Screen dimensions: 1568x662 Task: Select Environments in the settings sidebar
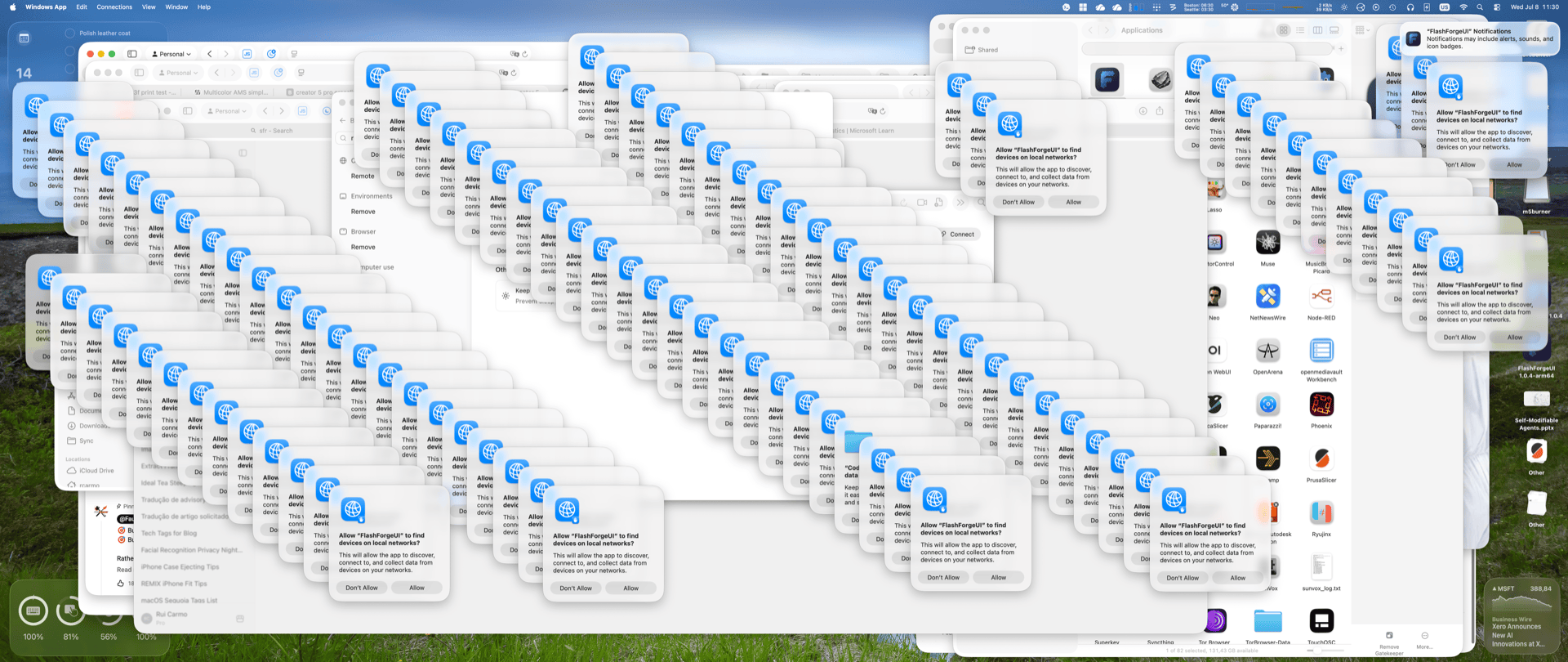(x=372, y=196)
